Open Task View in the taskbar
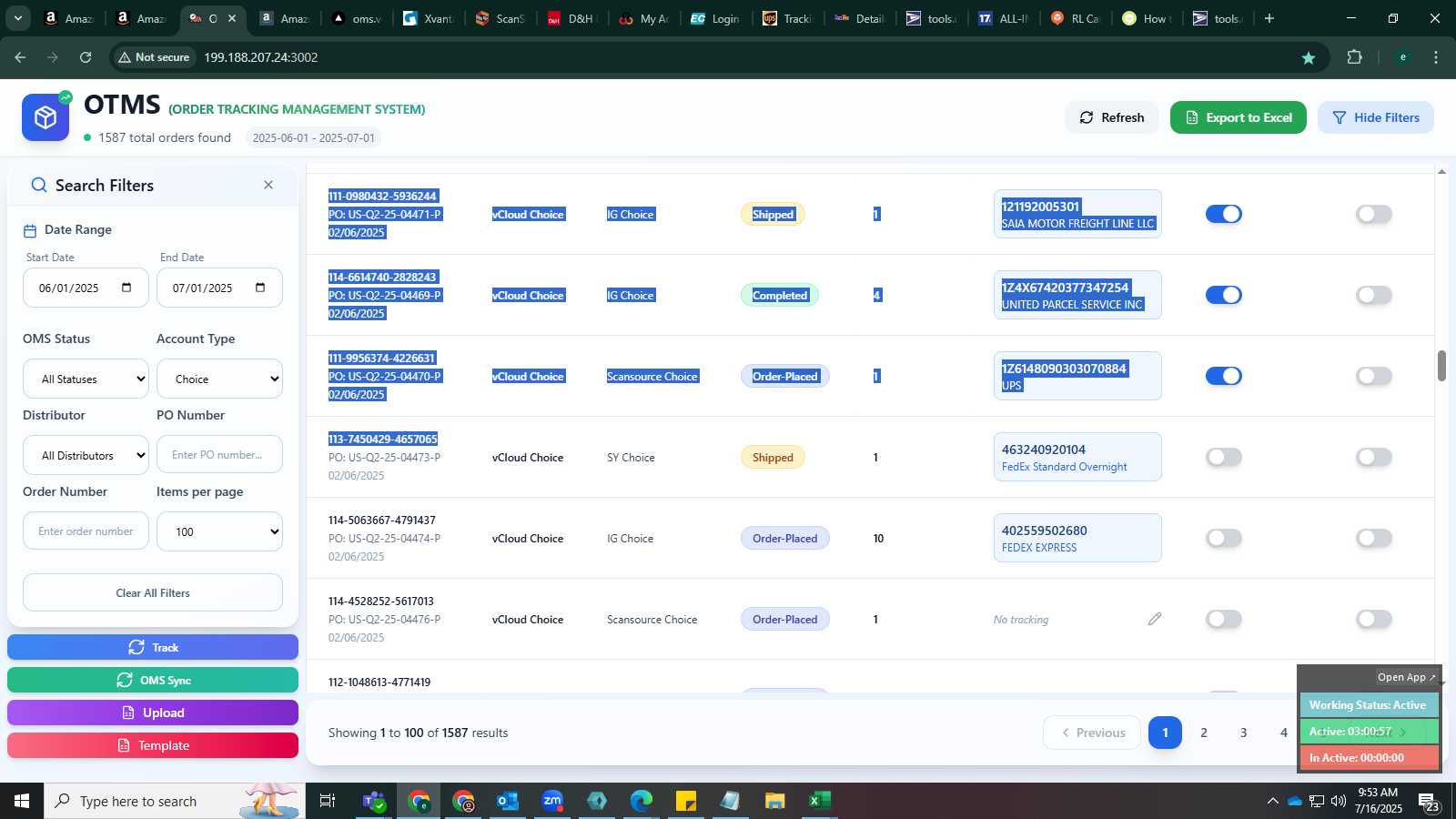The image size is (1456, 819). 327,801
